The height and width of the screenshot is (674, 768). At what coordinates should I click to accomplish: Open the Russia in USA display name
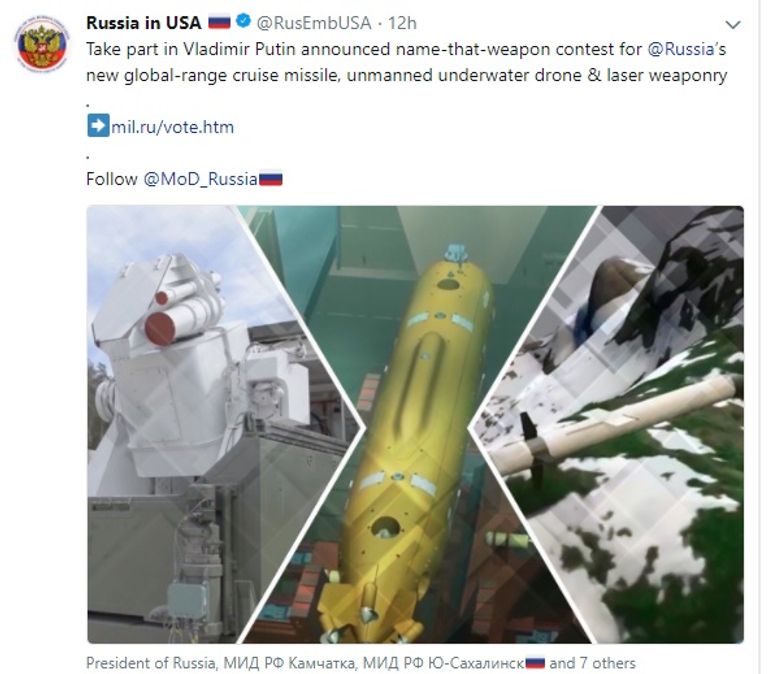144,23
